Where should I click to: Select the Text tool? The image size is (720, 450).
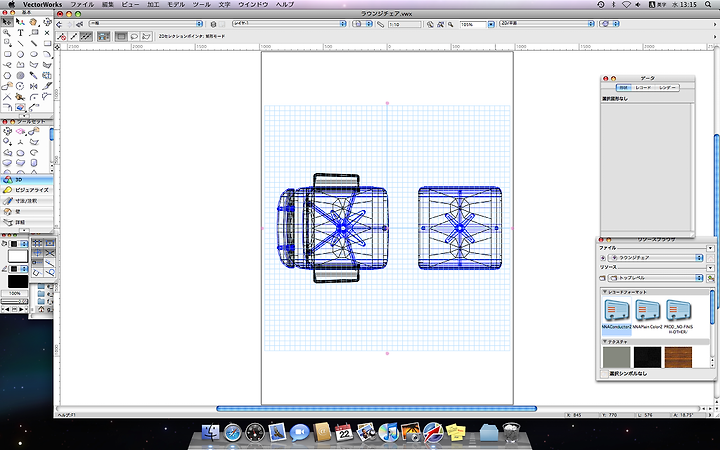coord(20,33)
